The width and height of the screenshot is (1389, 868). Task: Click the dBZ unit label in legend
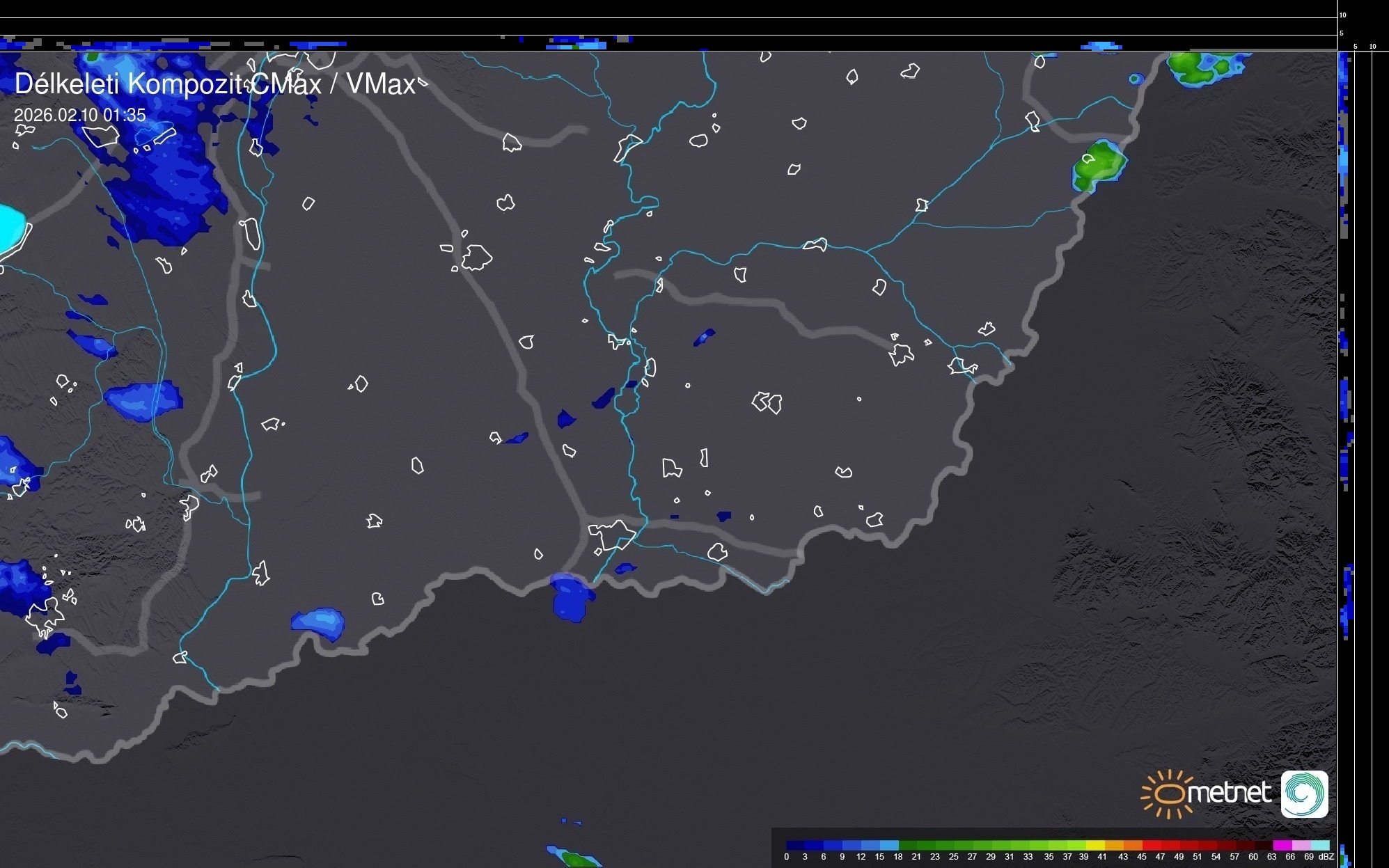(1326, 857)
